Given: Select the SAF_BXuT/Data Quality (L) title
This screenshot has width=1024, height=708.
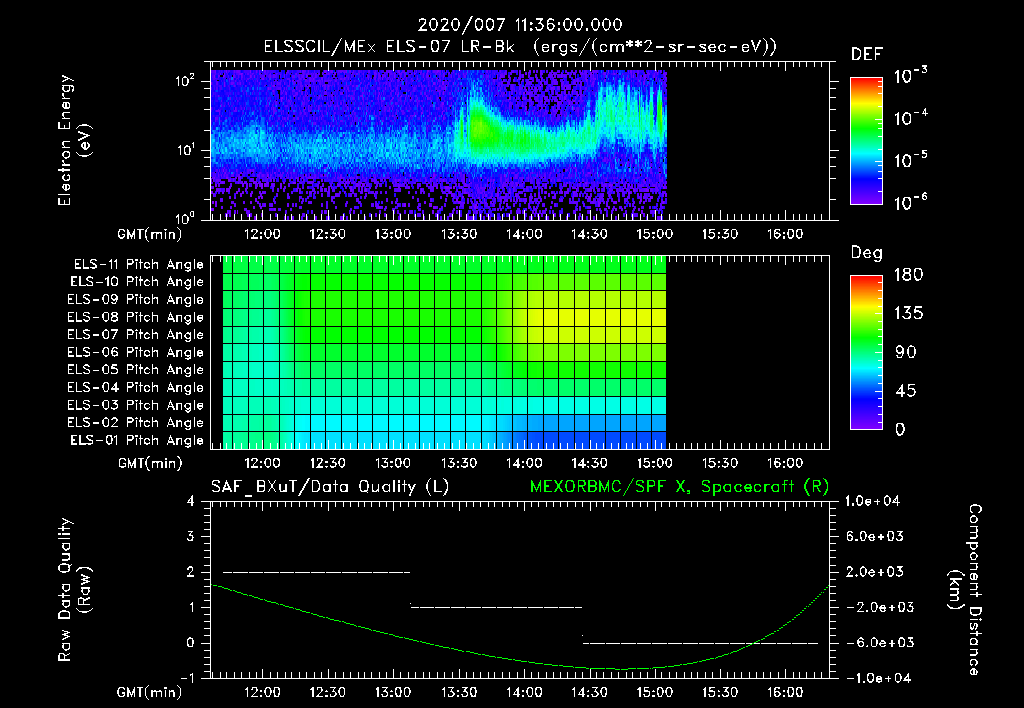Looking at the screenshot, I should click(x=330, y=487).
